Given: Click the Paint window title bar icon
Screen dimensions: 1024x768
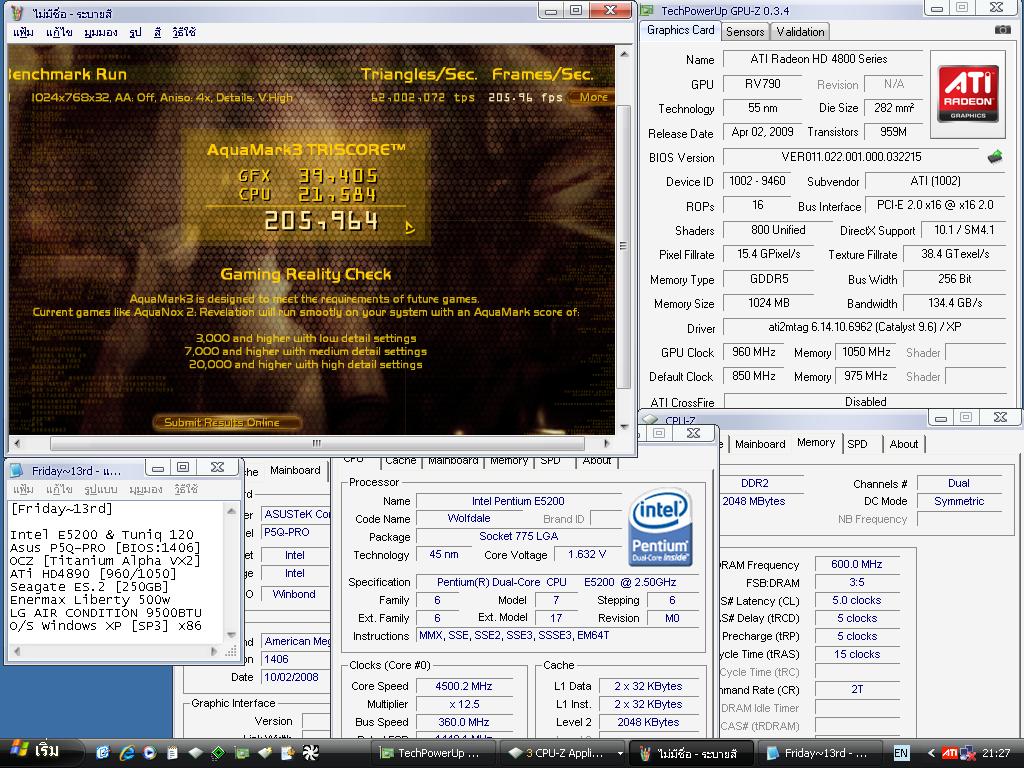Looking at the screenshot, I should [18, 12].
